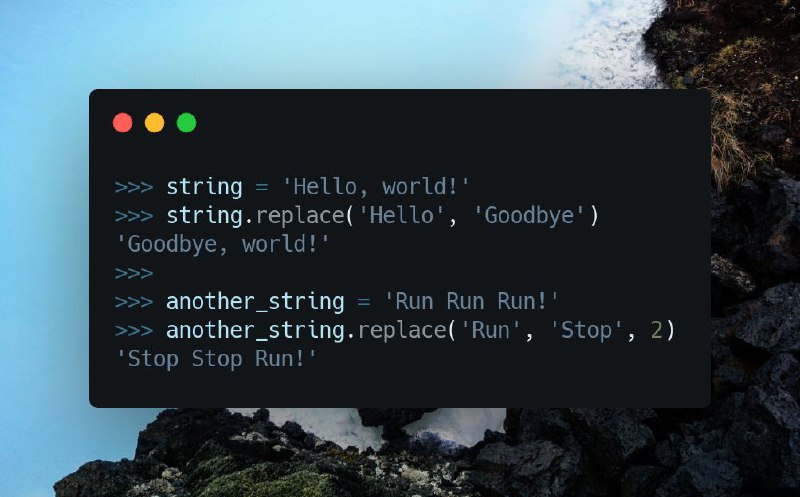Click the replace method after string.
This screenshot has height=497, width=800.
point(300,216)
